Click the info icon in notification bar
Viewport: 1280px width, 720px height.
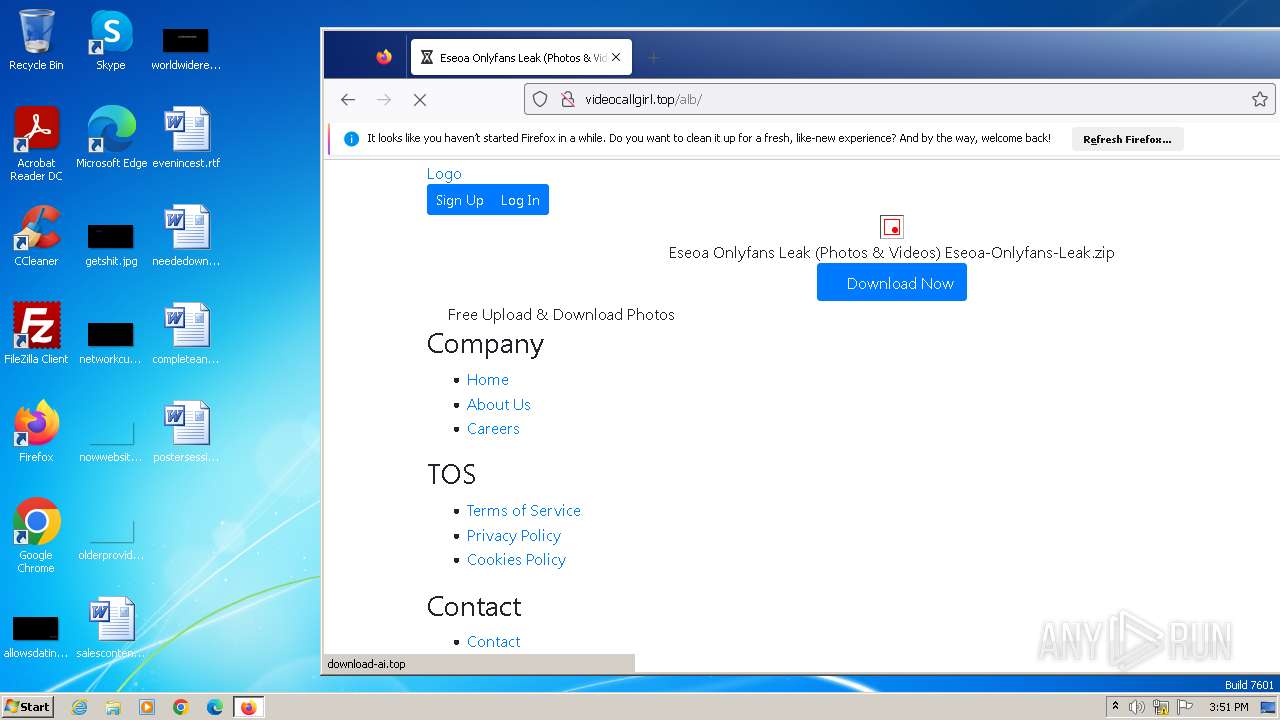point(351,139)
